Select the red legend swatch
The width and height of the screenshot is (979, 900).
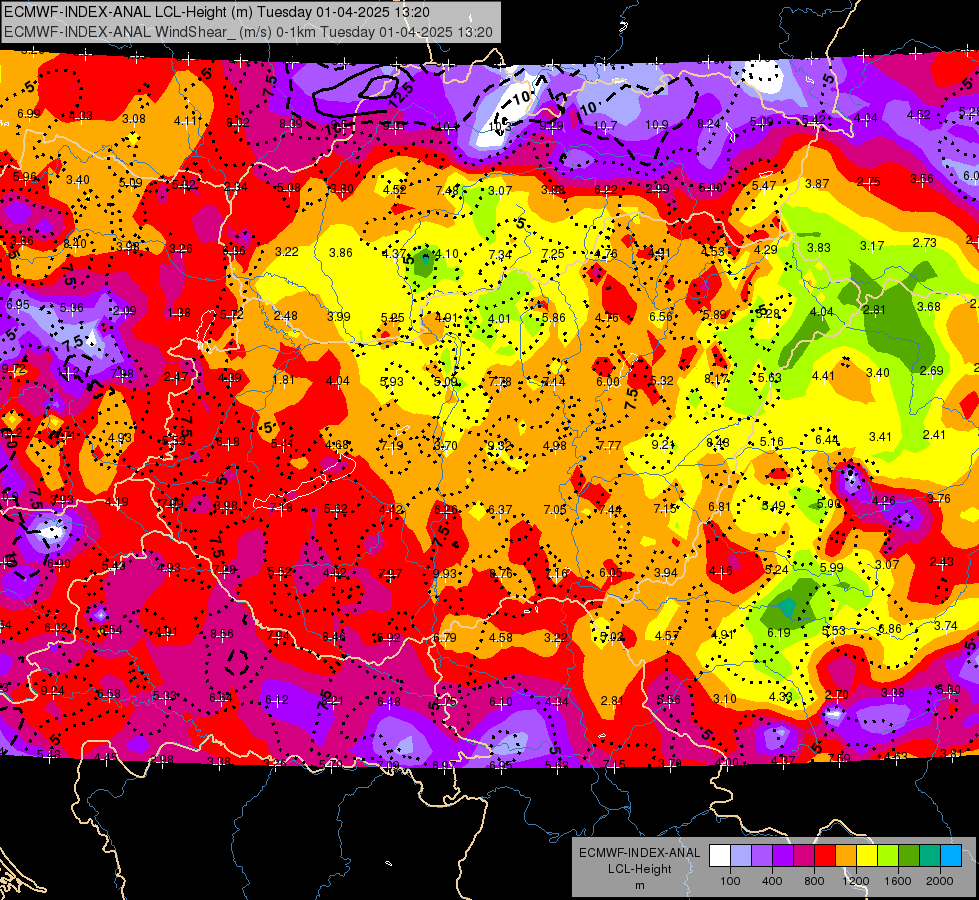click(x=825, y=856)
